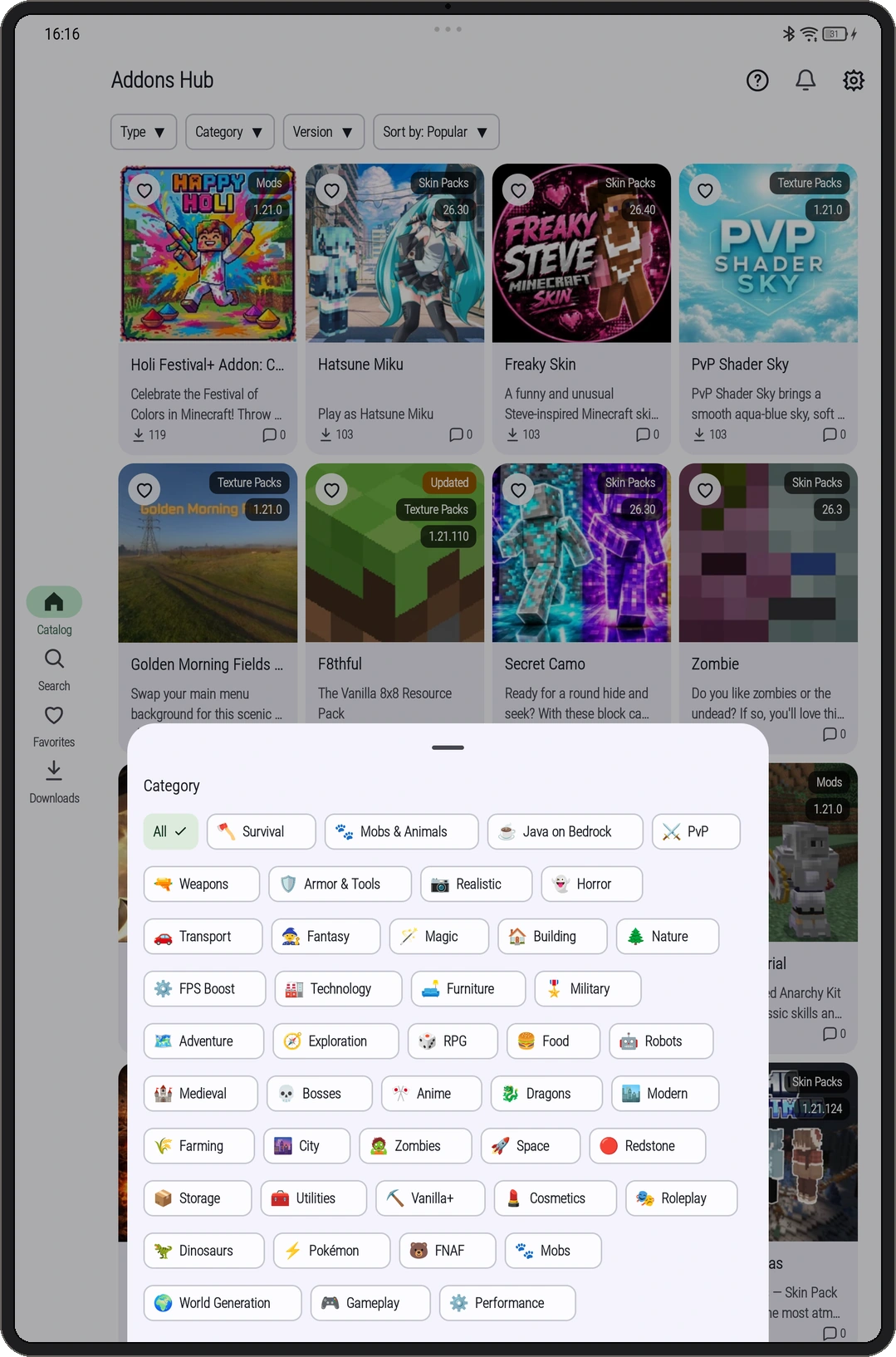Pick the Armor & Tools category
896x1357 pixels.
(x=340, y=884)
